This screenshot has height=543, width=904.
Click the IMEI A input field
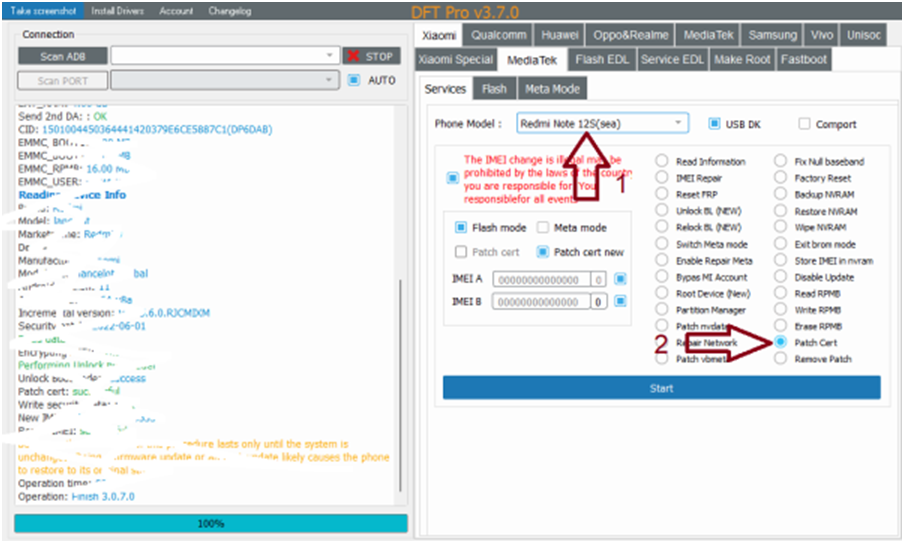[x=541, y=280]
